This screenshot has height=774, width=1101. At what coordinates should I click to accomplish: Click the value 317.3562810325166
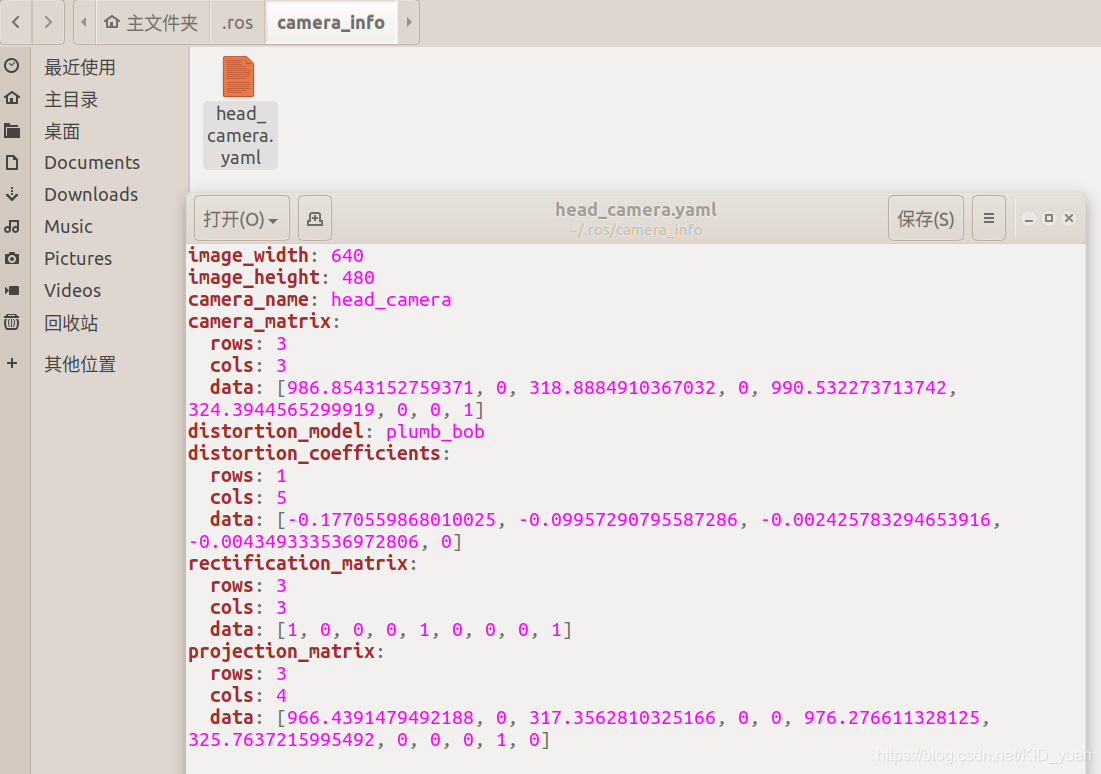click(622, 718)
